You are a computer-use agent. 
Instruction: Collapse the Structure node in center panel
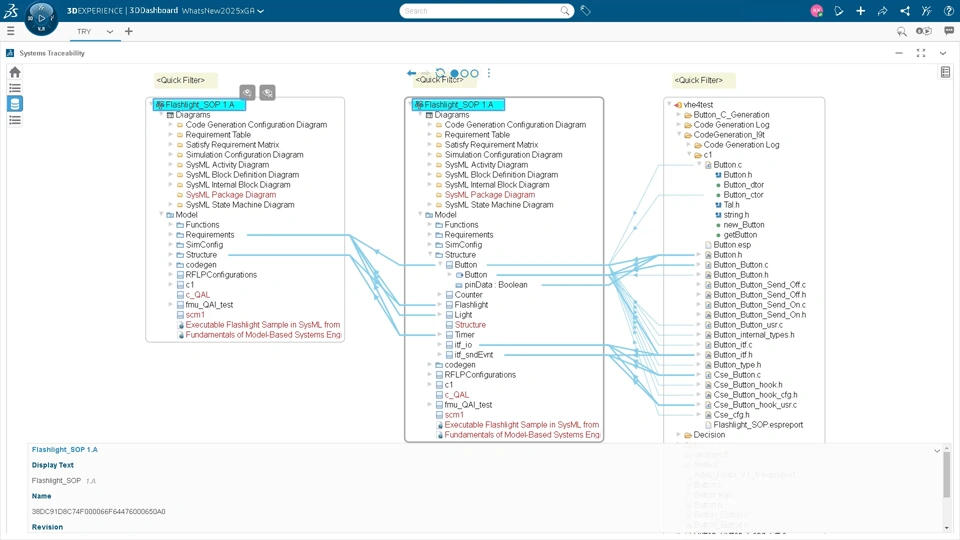click(x=430, y=255)
